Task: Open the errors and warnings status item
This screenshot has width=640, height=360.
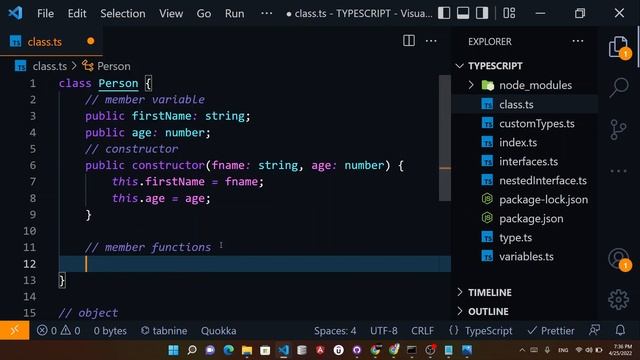Action: 58,331
